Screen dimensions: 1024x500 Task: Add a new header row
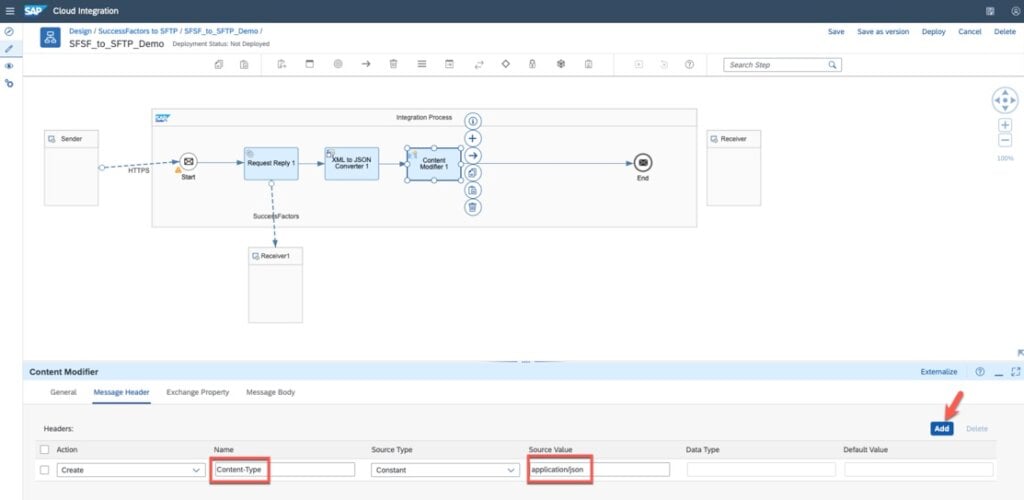(942, 429)
